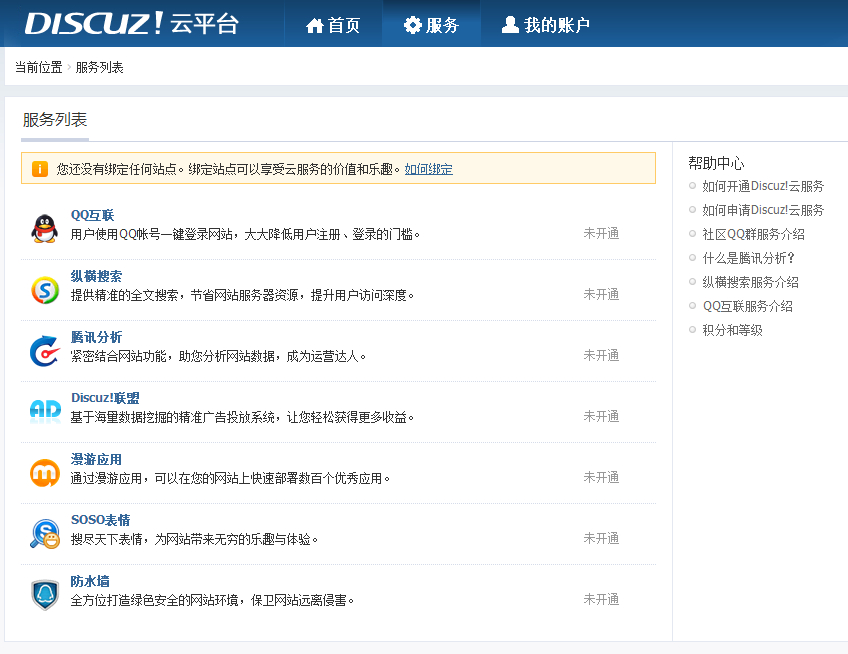The height and width of the screenshot is (654, 848).
Task: Click 未开通 status for 纵横搜索
Action: (x=601, y=295)
